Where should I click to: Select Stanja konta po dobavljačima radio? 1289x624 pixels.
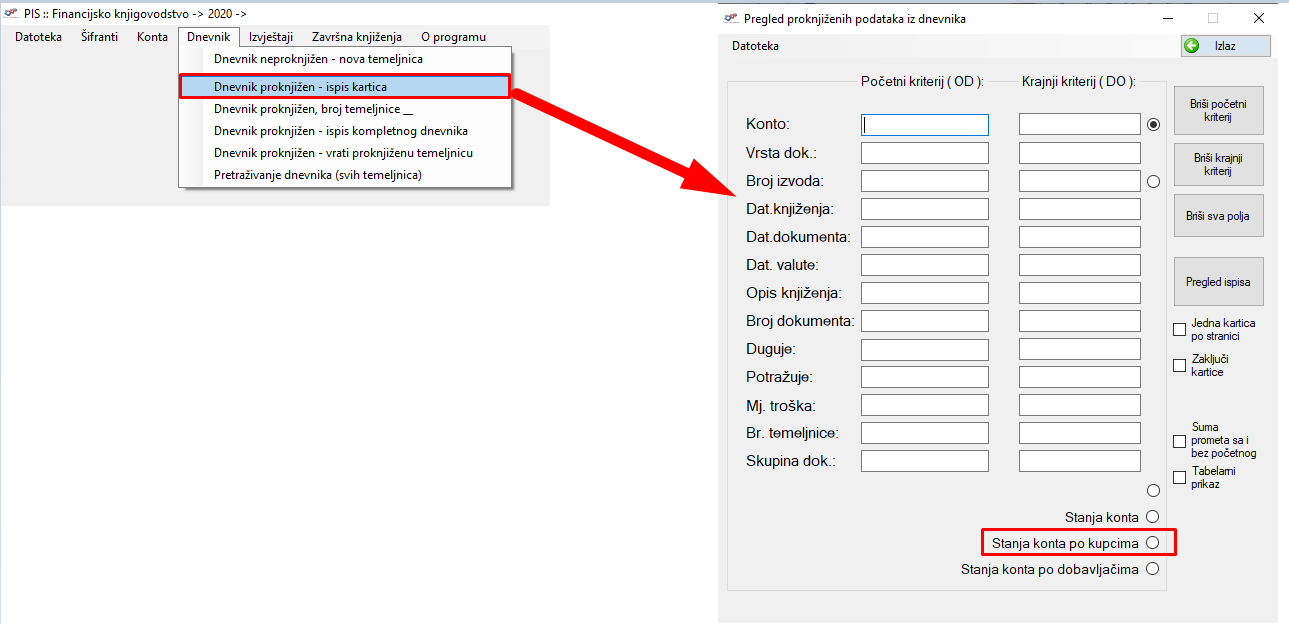pyautogui.click(x=1152, y=569)
